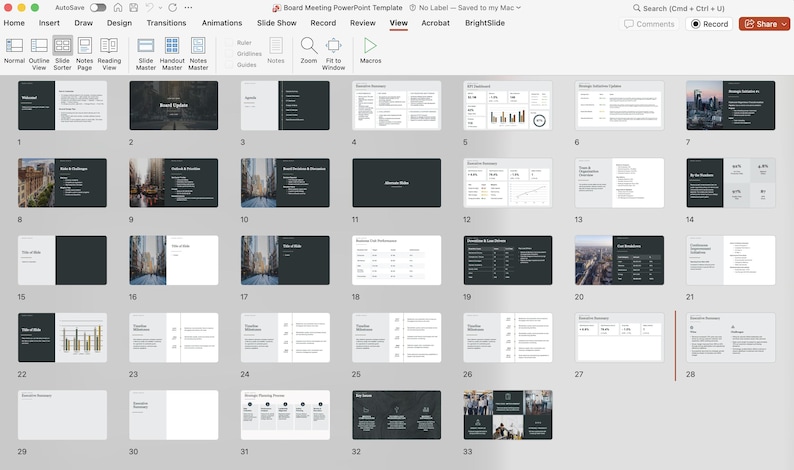Click the Home icon in title bar
794x470 pixels.
[x=117, y=8]
